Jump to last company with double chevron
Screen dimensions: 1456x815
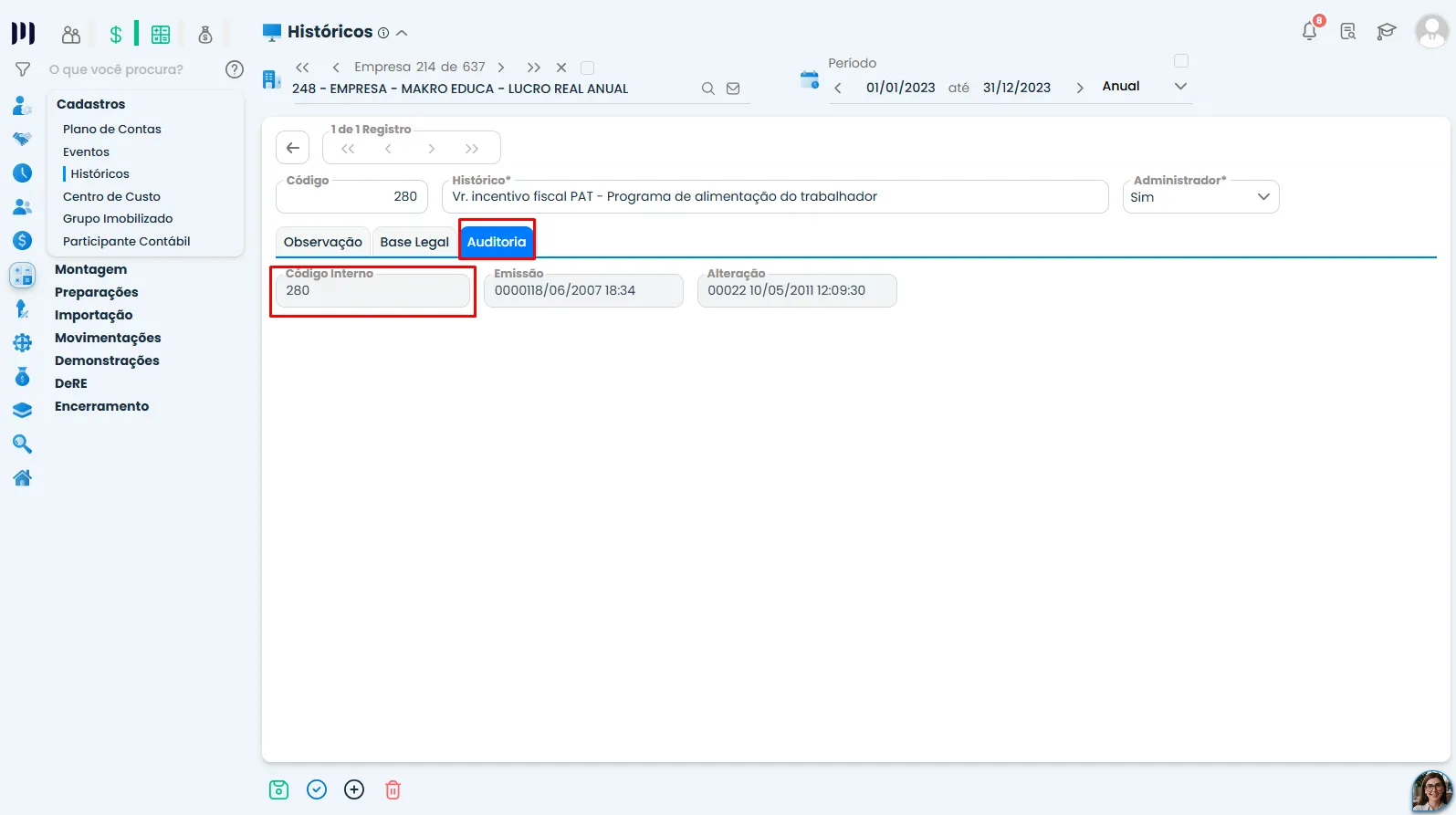(x=534, y=68)
